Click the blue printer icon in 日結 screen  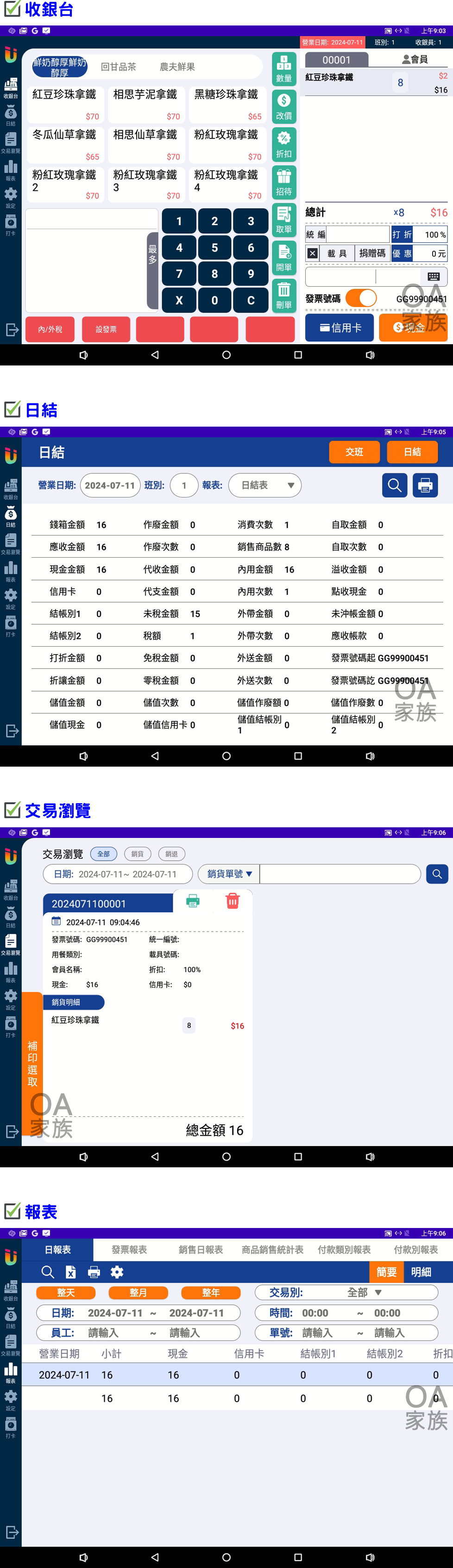click(x=425, y=485)
